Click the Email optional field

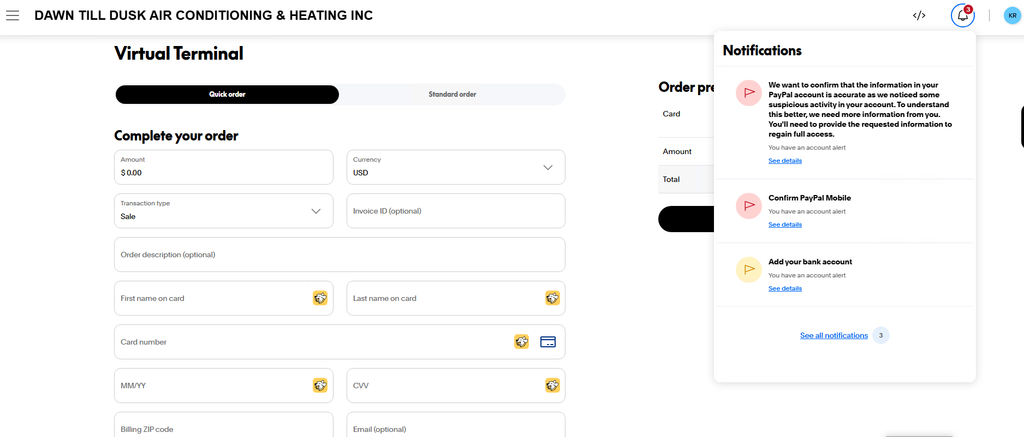(x=456, y=425)
